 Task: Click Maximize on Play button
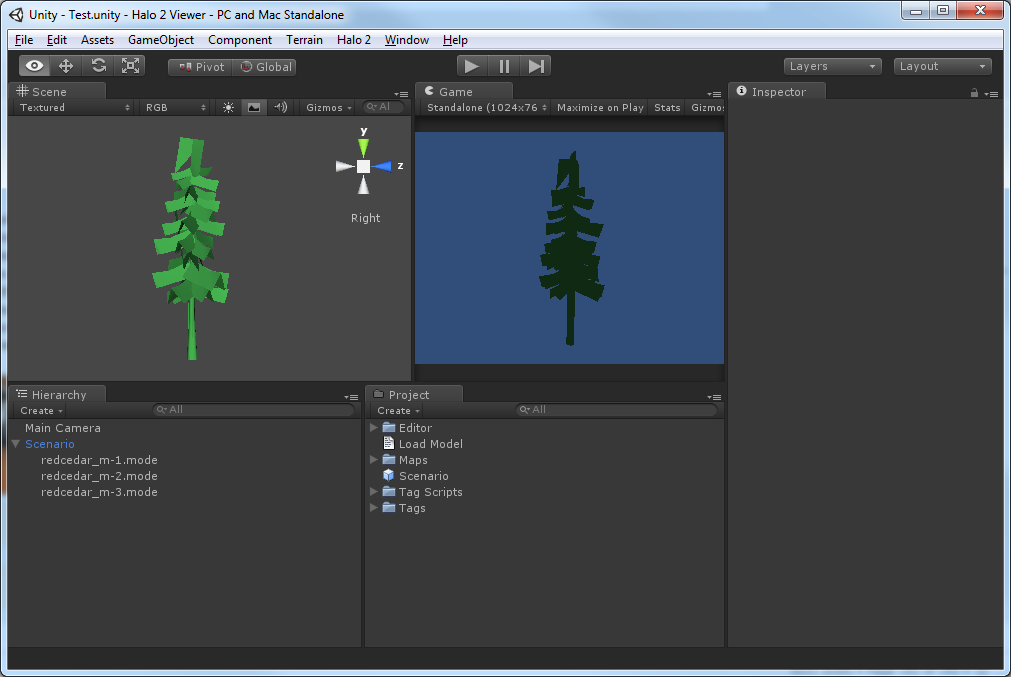(x=600, y=108)
